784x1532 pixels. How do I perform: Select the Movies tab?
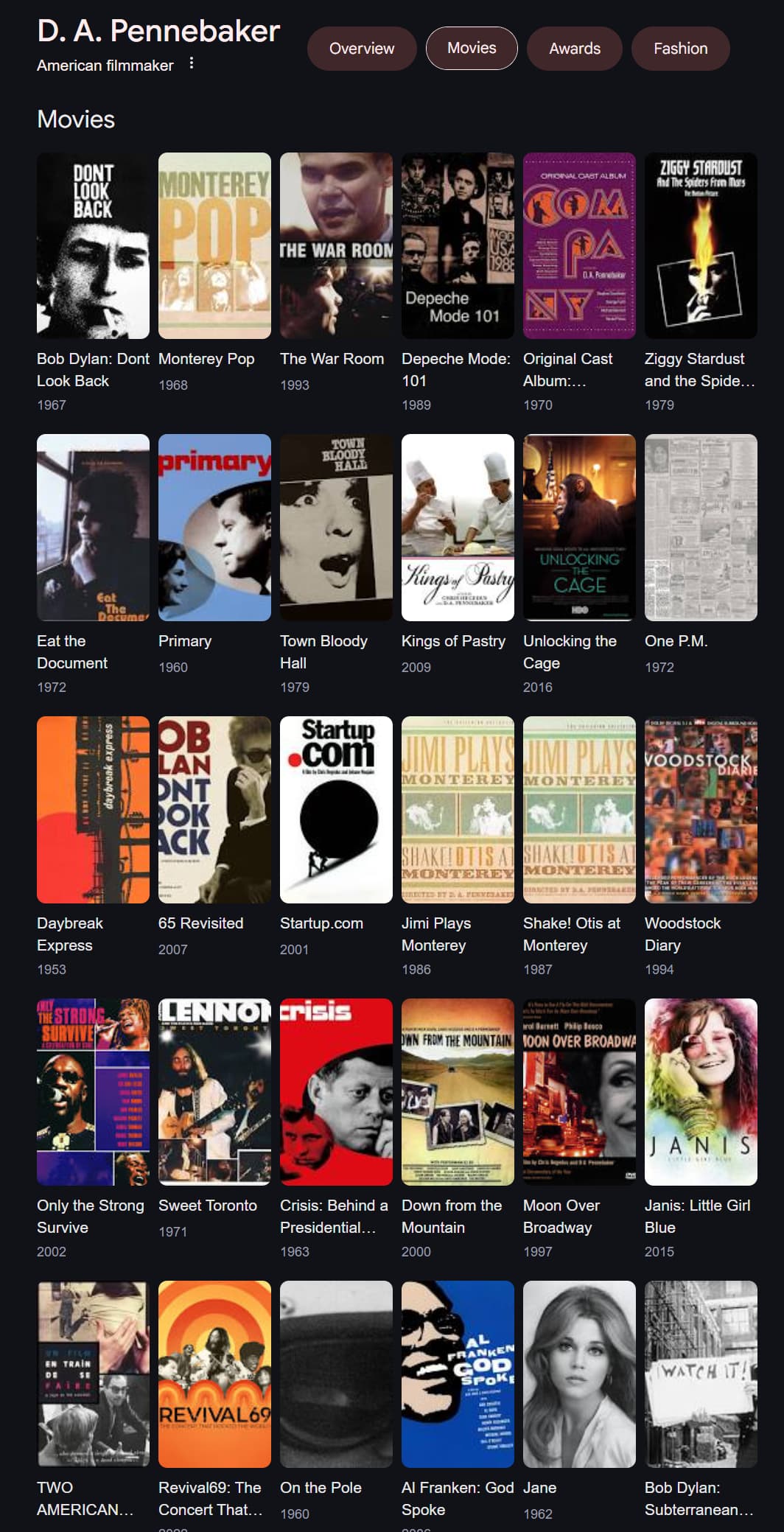click(472, 48)
